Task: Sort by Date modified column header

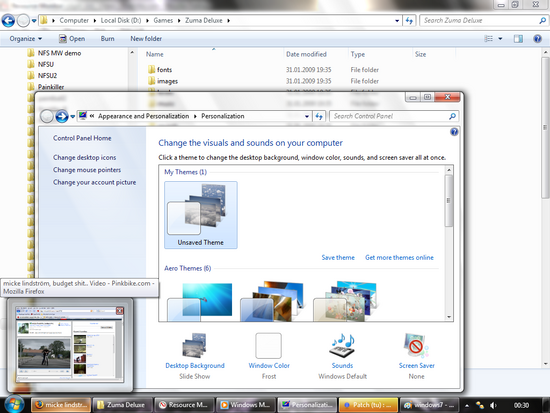Action: 316,54
